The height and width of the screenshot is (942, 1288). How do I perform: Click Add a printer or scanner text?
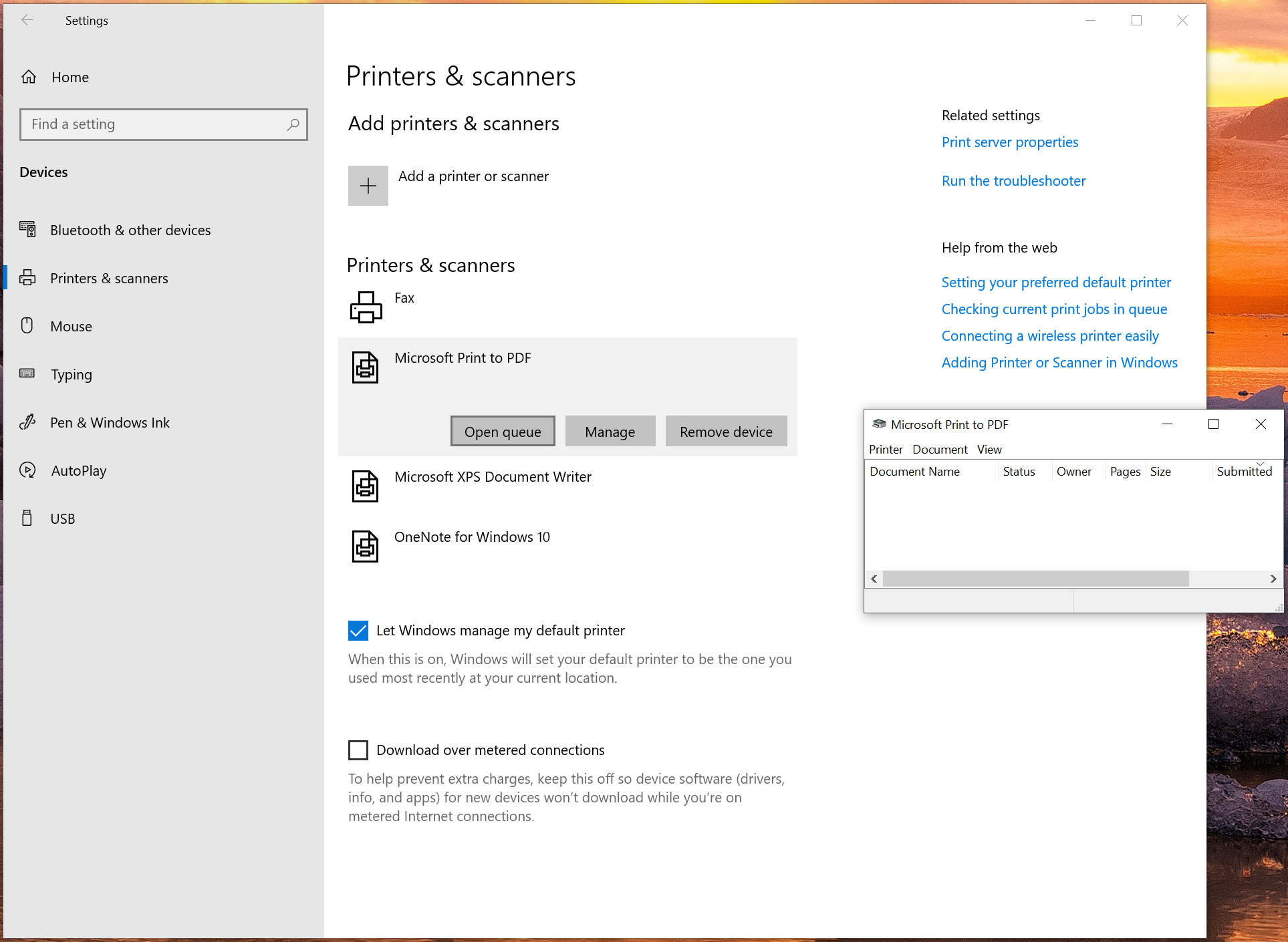473,176
